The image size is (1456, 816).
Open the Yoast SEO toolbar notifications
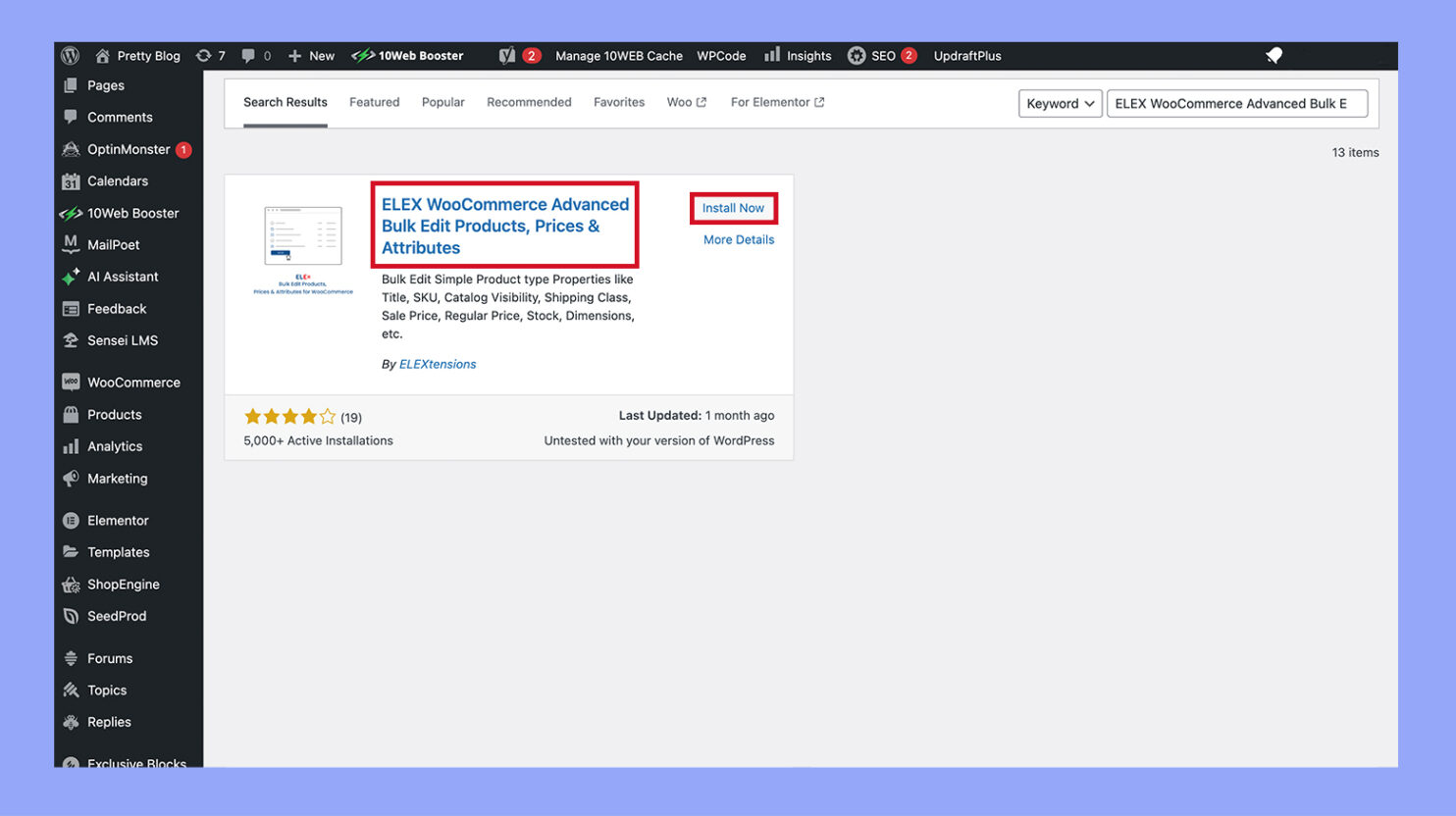(519, 56)
